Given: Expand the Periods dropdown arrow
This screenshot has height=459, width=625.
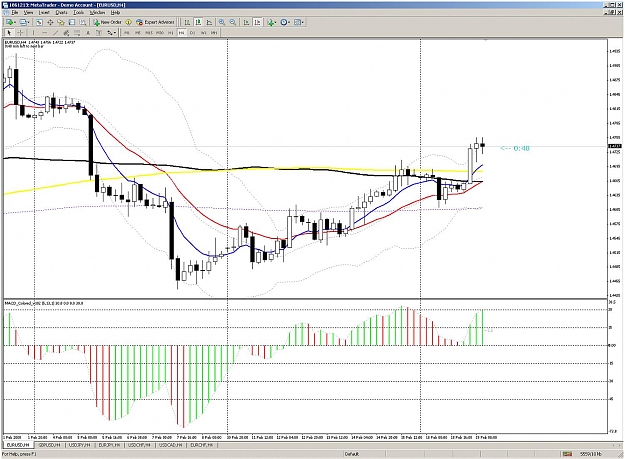Looking at the screenshot, I should (289, 23).
